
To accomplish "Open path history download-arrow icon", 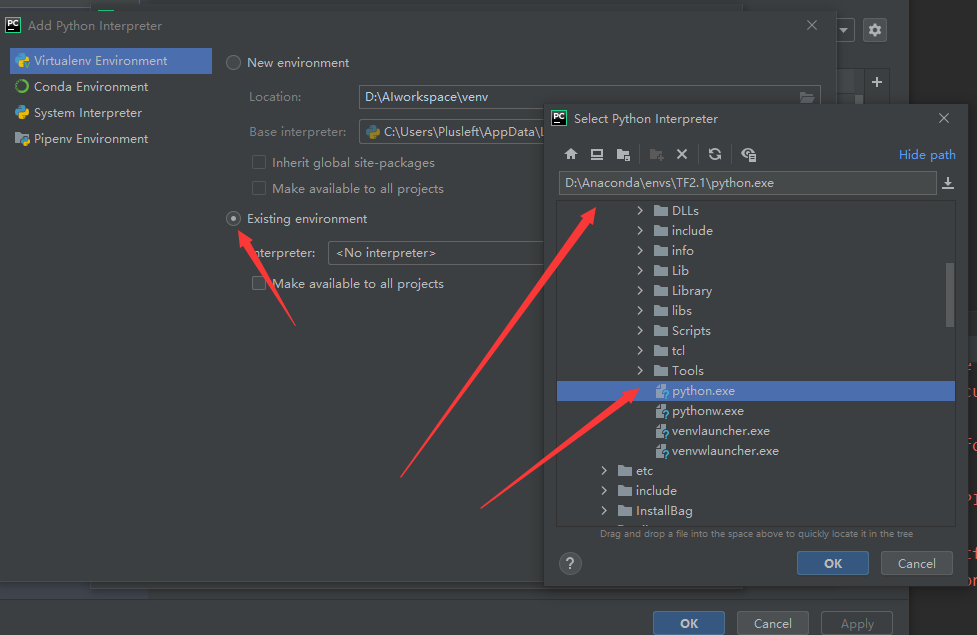I will tap(948, 183).
